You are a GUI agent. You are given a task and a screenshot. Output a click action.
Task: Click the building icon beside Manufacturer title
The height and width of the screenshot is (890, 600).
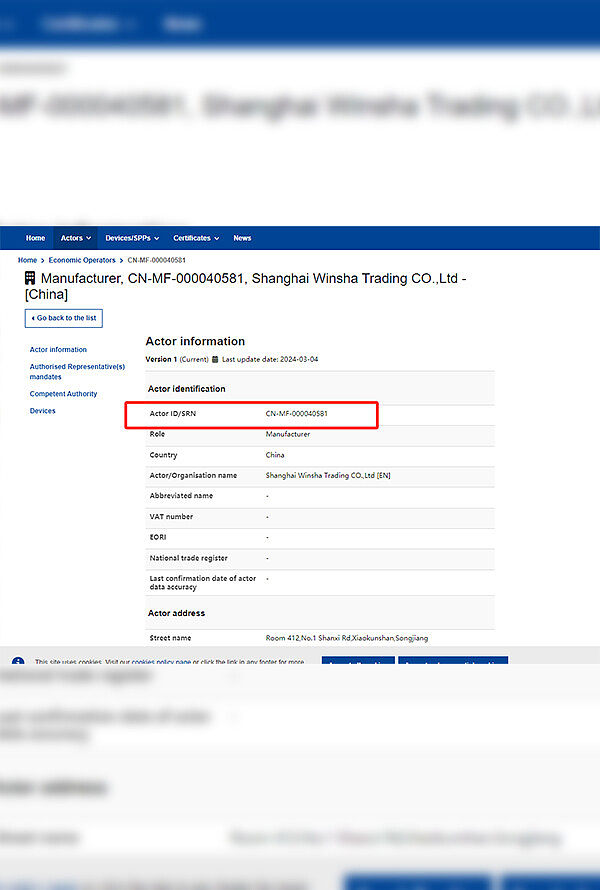pyautogui.click(x=29, y=278)
